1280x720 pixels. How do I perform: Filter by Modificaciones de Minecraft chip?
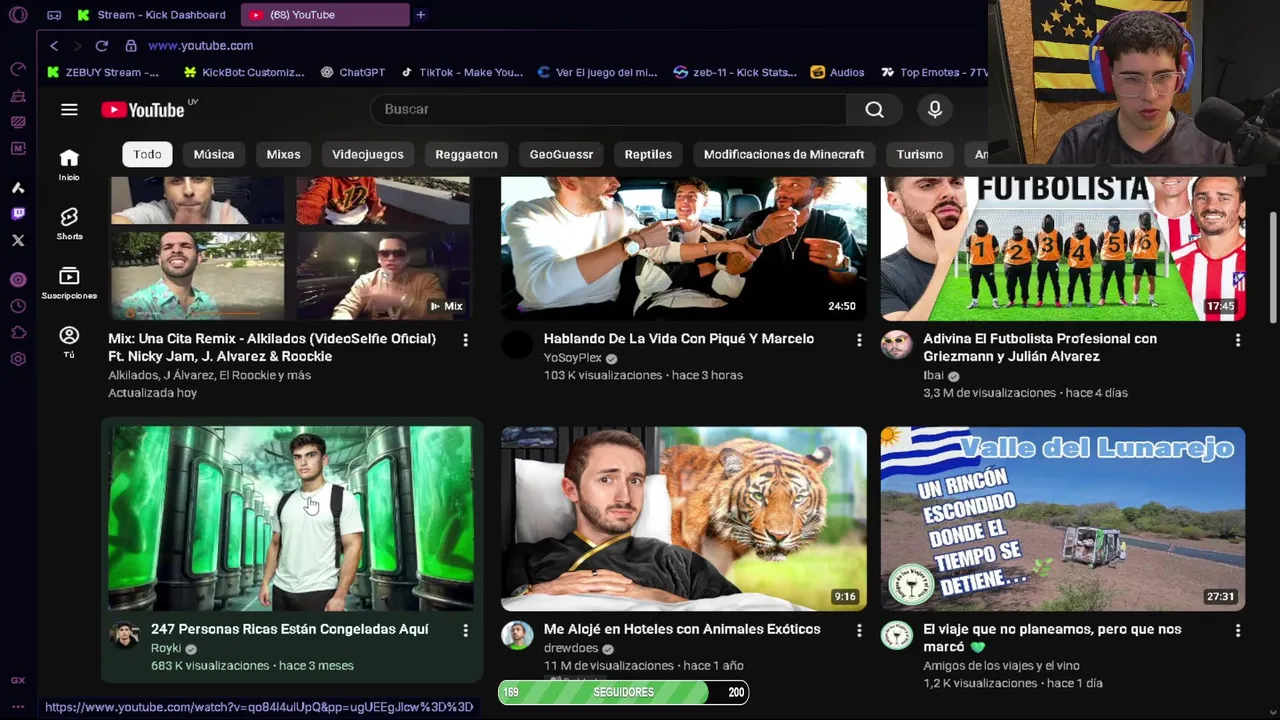pos(784,154)
